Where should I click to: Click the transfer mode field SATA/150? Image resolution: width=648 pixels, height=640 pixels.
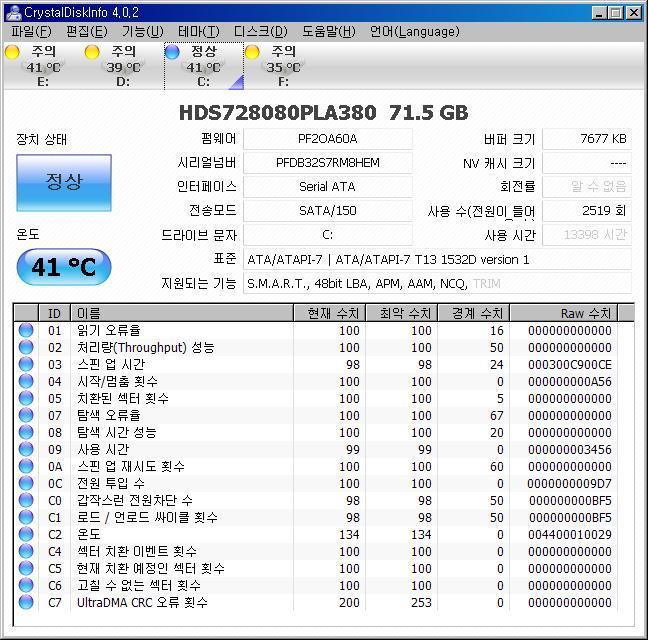point(328,211)
